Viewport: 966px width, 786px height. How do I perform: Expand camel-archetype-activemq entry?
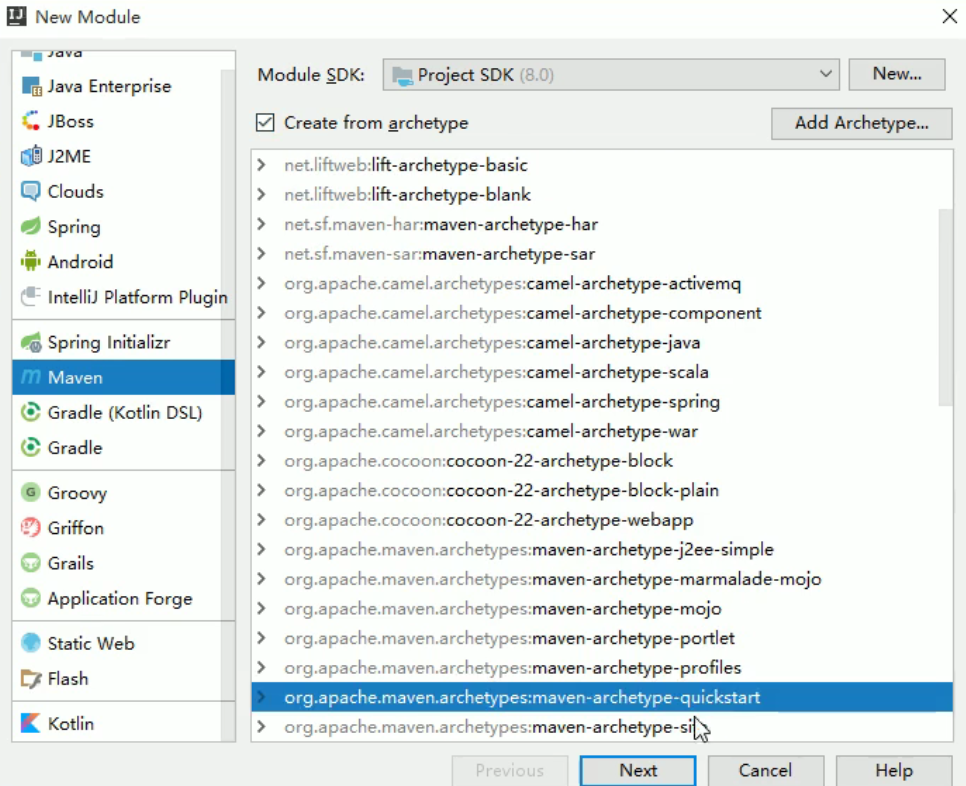click(x=261, y=283)
